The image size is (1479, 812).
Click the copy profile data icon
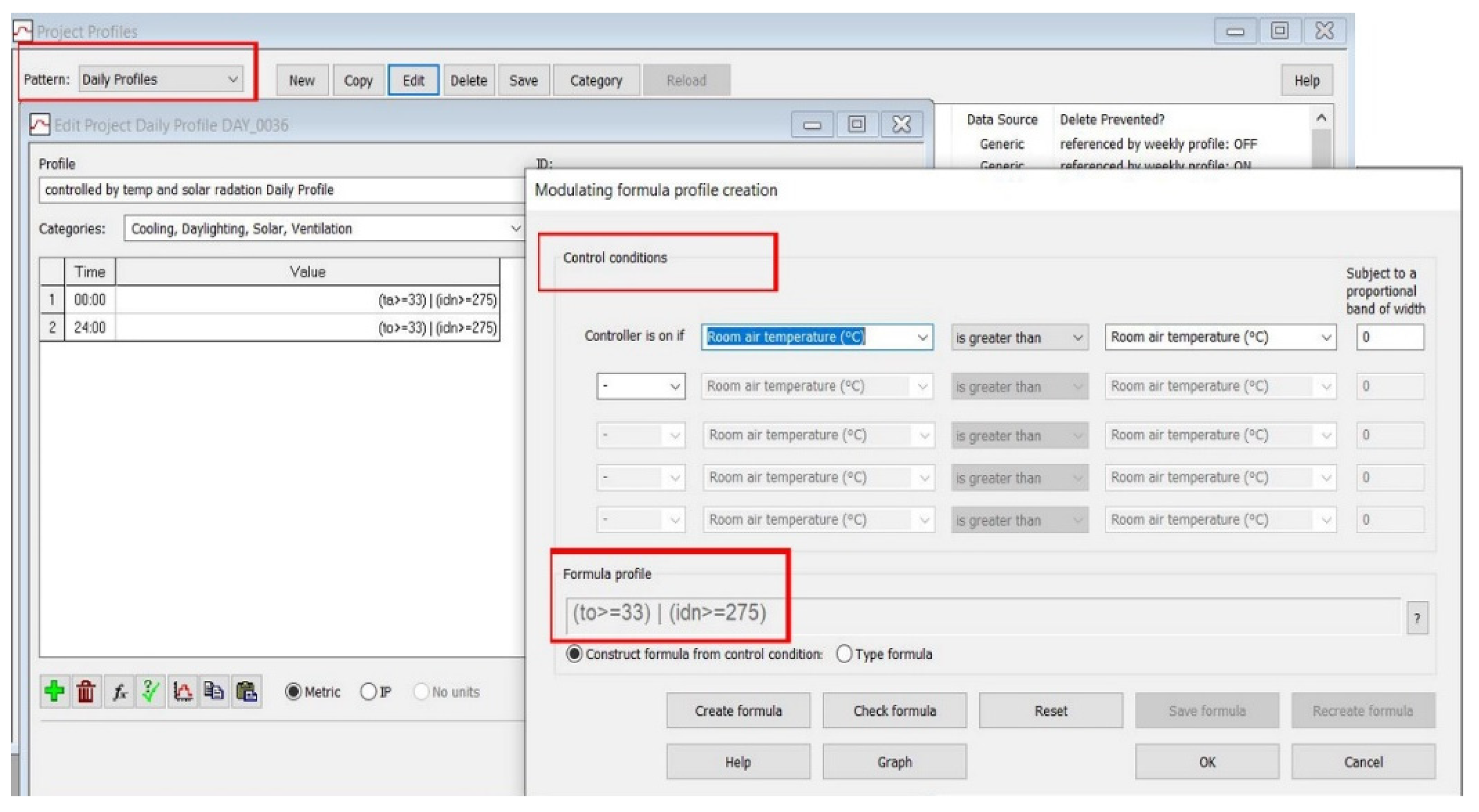pos(214,691)
